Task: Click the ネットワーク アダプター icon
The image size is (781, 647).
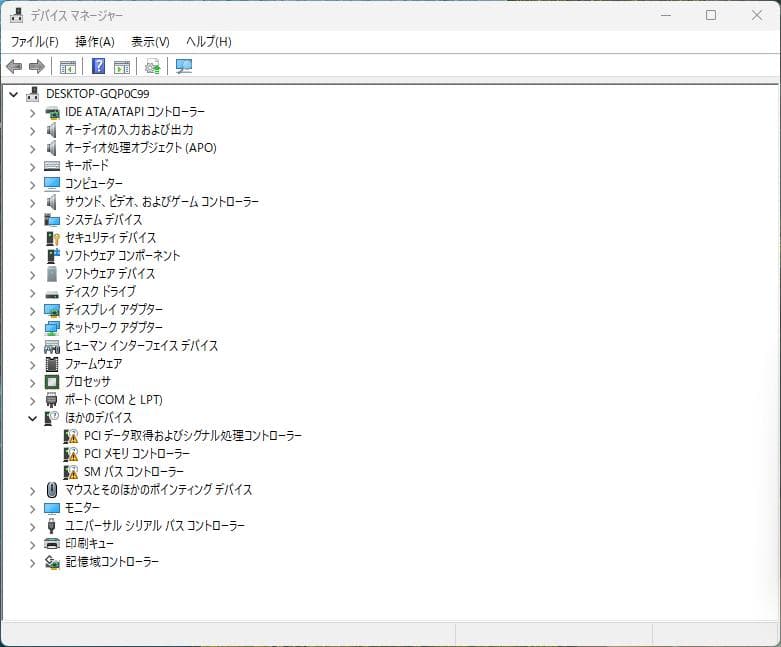Action: [52, 328]
